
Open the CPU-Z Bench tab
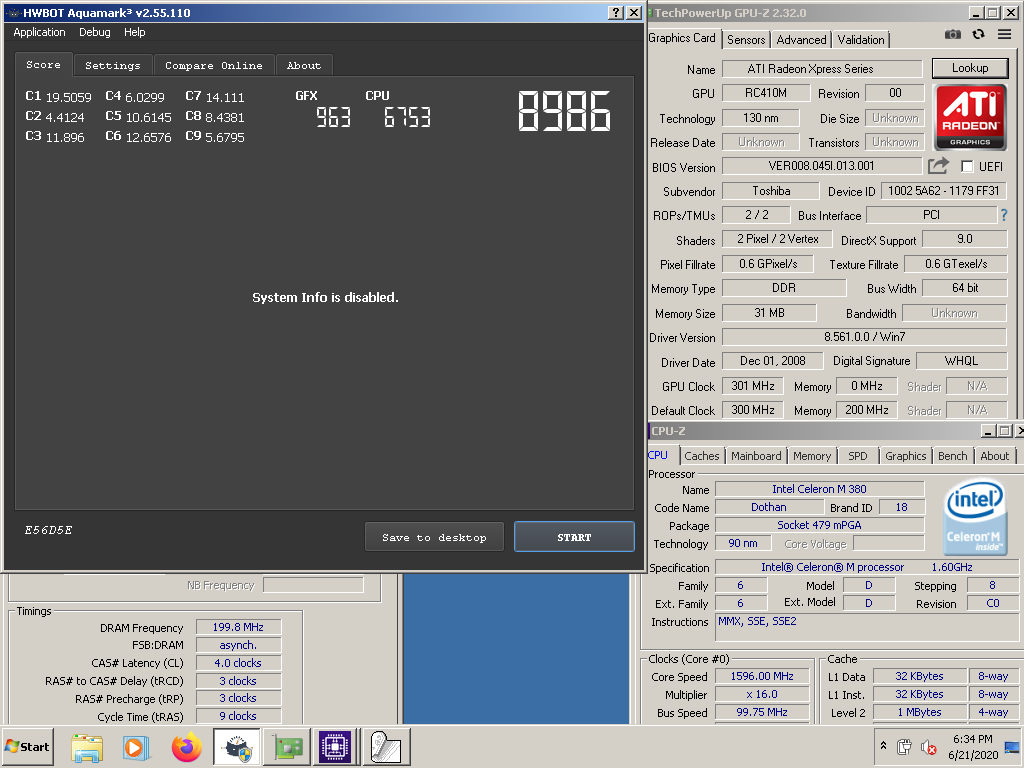point(952,456)
